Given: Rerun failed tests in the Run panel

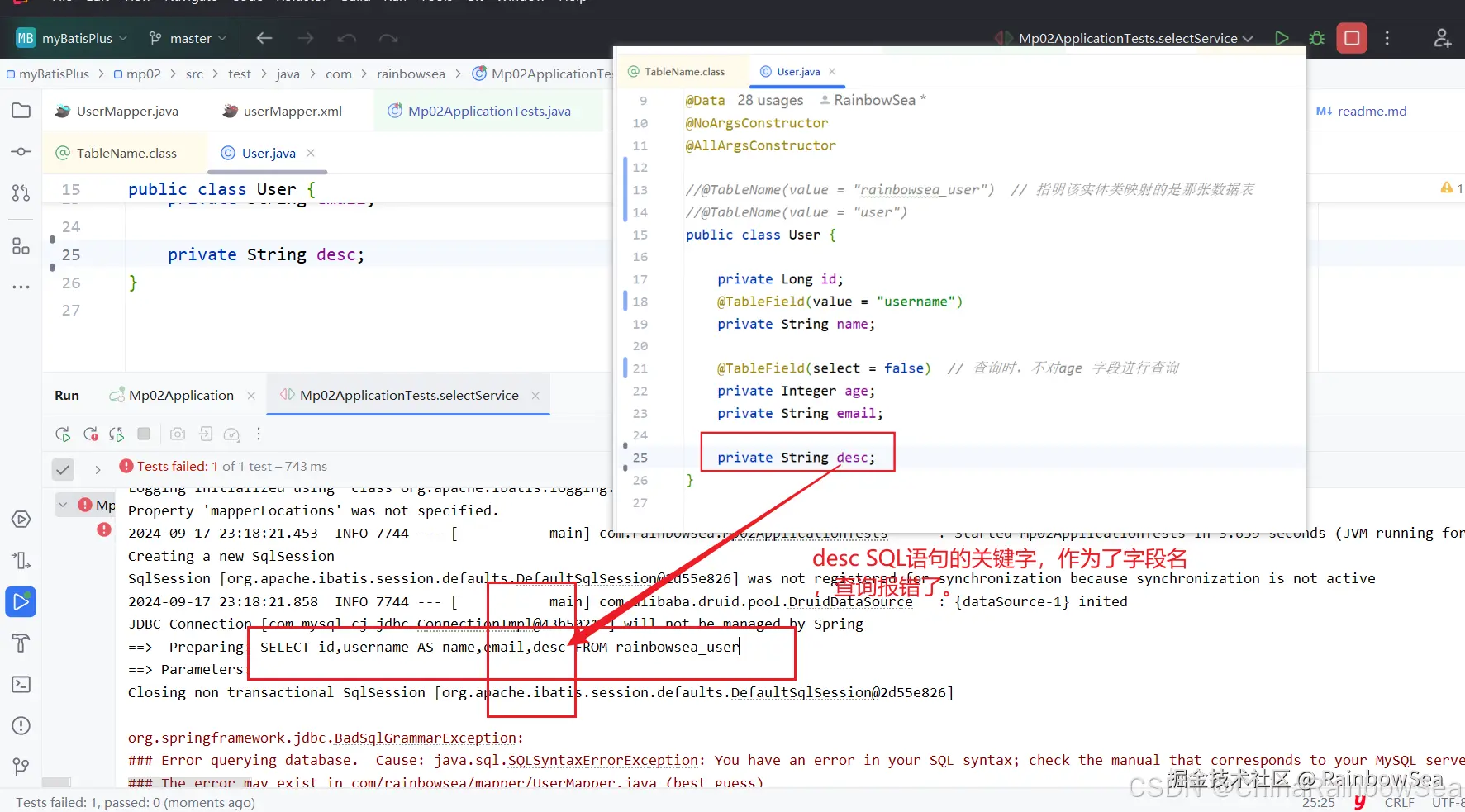Looking at the screenshot, I should pyautogui.click(x=91, y=434).
